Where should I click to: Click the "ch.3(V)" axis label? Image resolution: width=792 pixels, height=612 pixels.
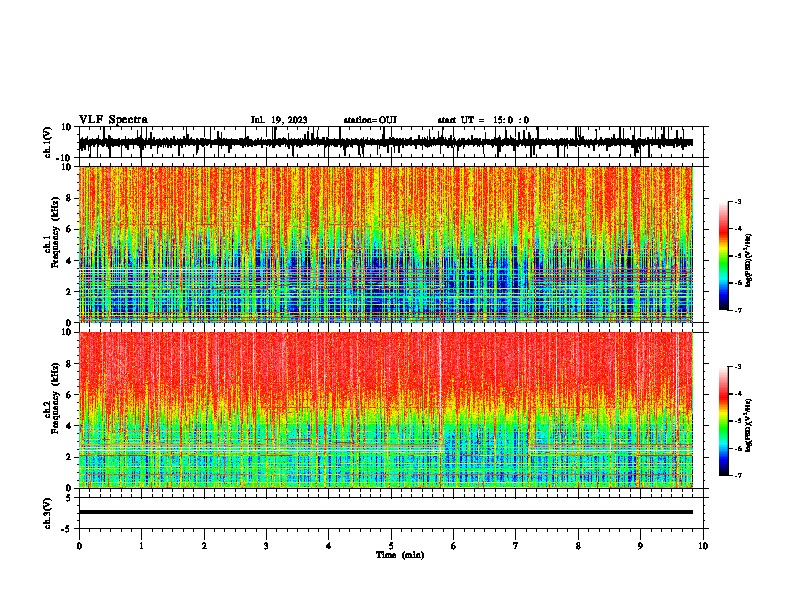point(48,513)
